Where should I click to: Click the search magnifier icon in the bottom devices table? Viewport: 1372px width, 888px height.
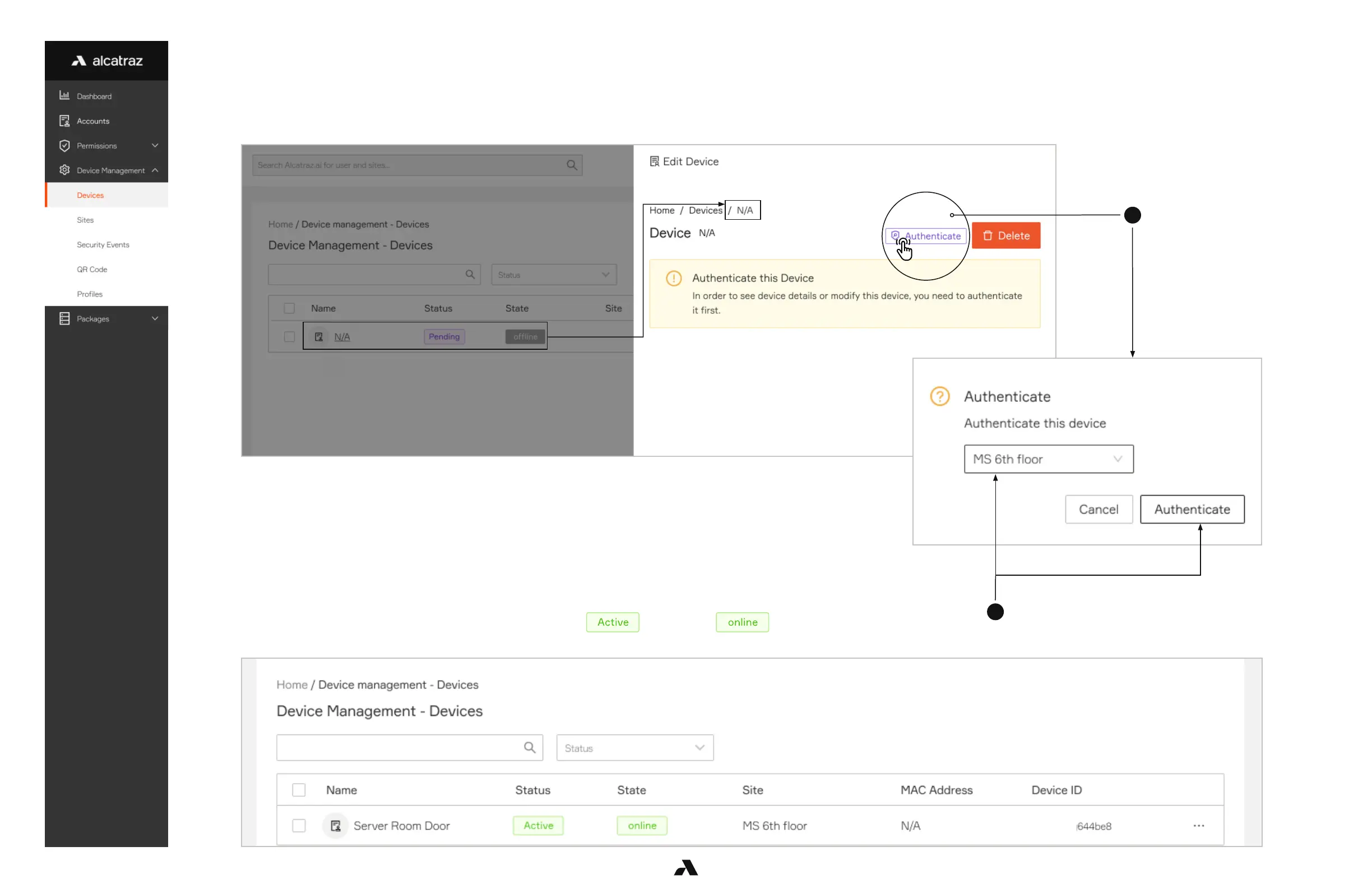coord(529,747)
